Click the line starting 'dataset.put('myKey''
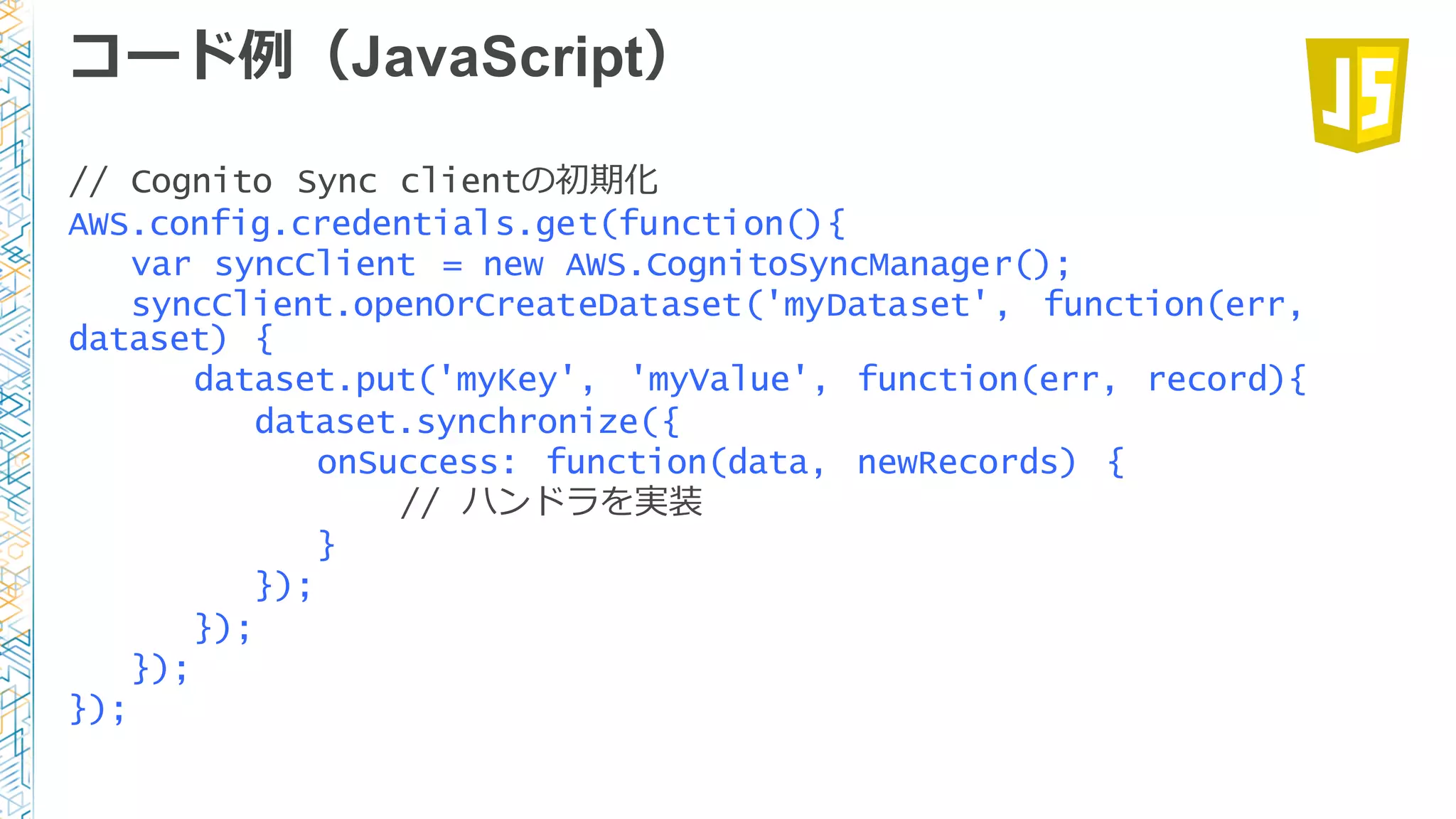The width and height of the screenshot is (1456, 819). click(x=750, y=380)
